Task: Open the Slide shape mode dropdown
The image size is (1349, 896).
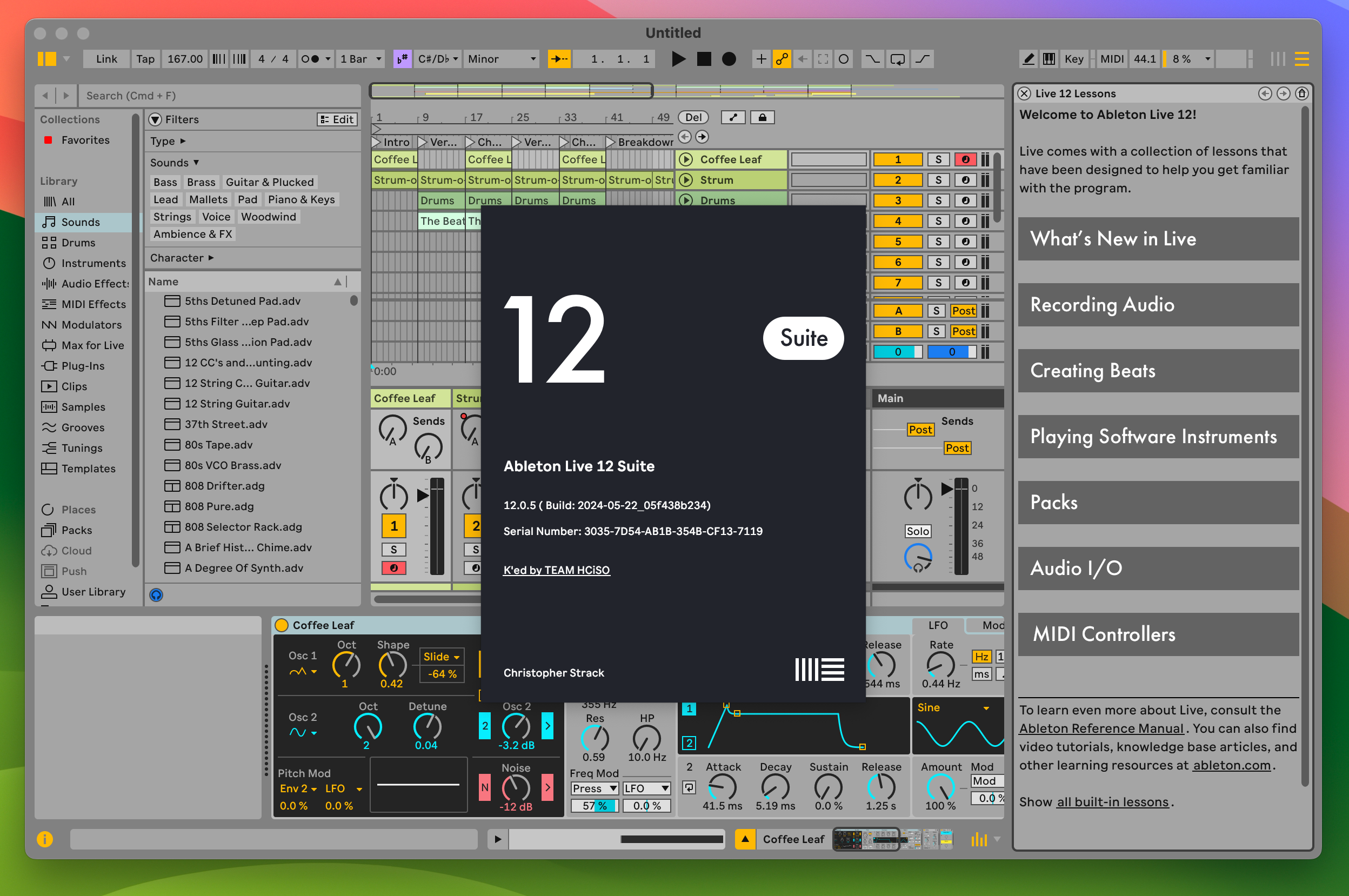Action: click(442, 657)
